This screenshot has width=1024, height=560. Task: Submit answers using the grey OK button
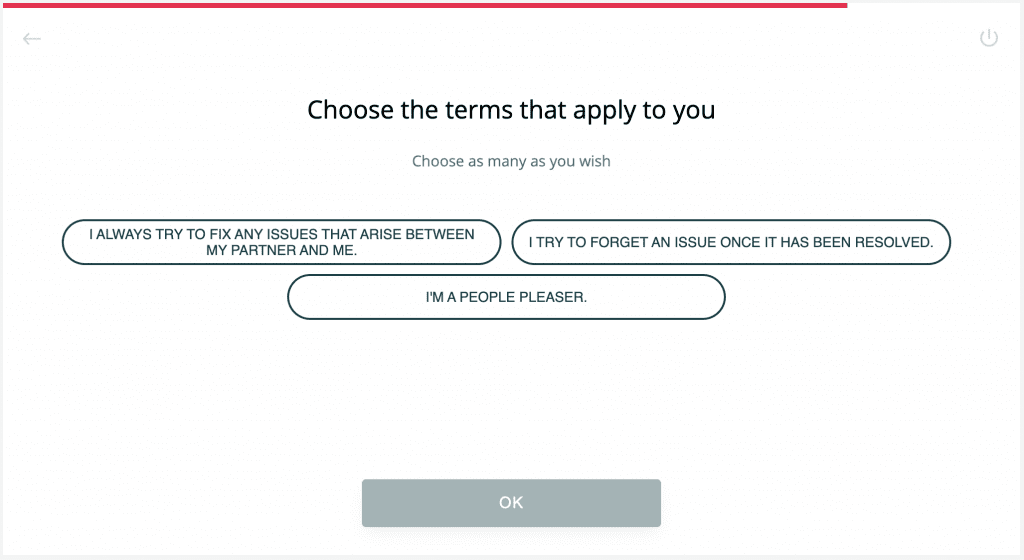[x=511, y=503]
